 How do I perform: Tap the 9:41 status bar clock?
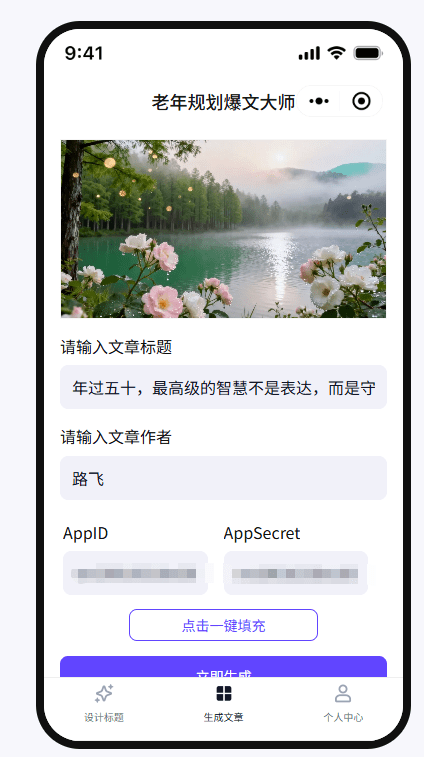(x=84, y=53)
